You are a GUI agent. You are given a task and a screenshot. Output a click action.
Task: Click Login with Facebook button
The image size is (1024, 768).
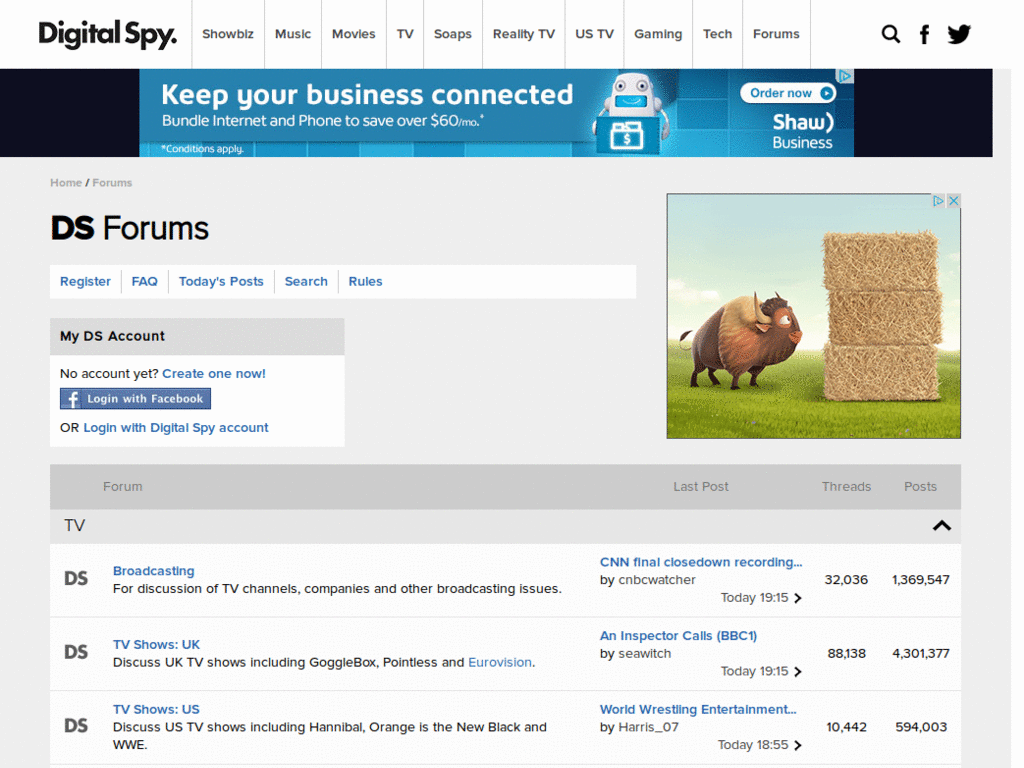135,399
